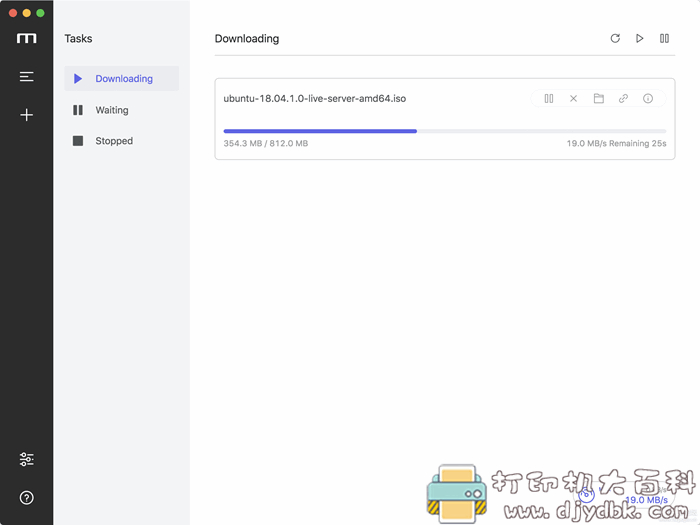Show the ubuntu iso in folder
700x525 pixels.
click(599, 99)
